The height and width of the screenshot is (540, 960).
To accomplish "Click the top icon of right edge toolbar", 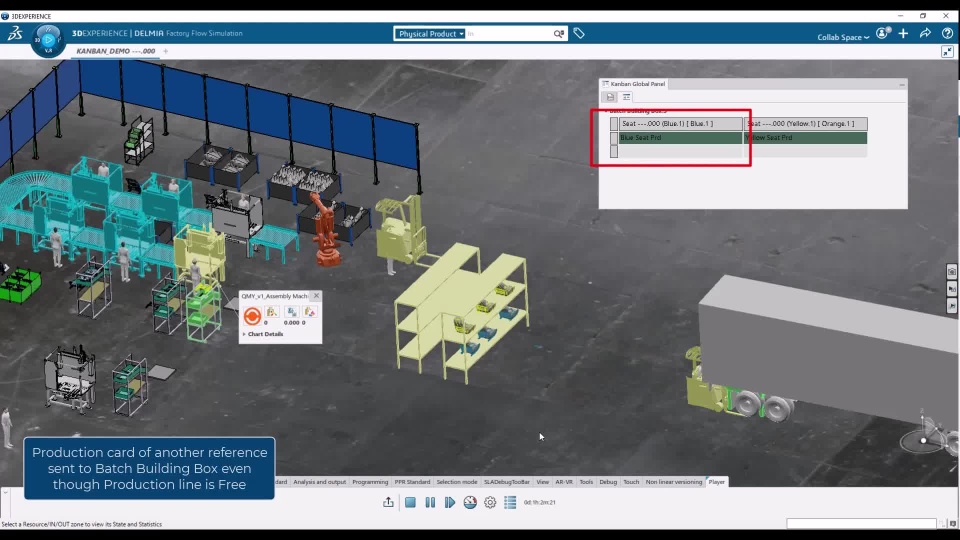I will tap(952, 272).
